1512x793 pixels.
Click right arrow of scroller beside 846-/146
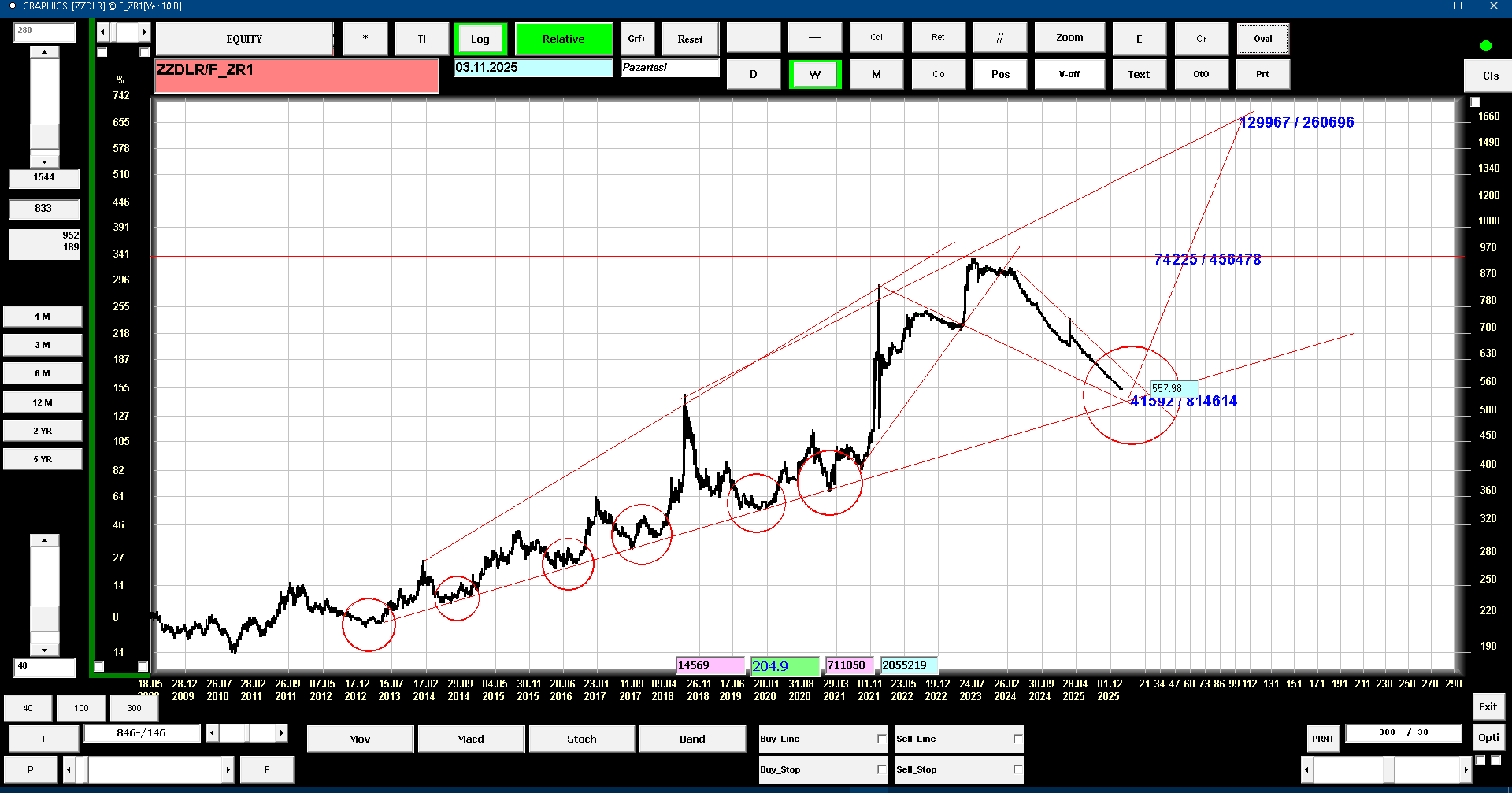(x=281, y=733)
